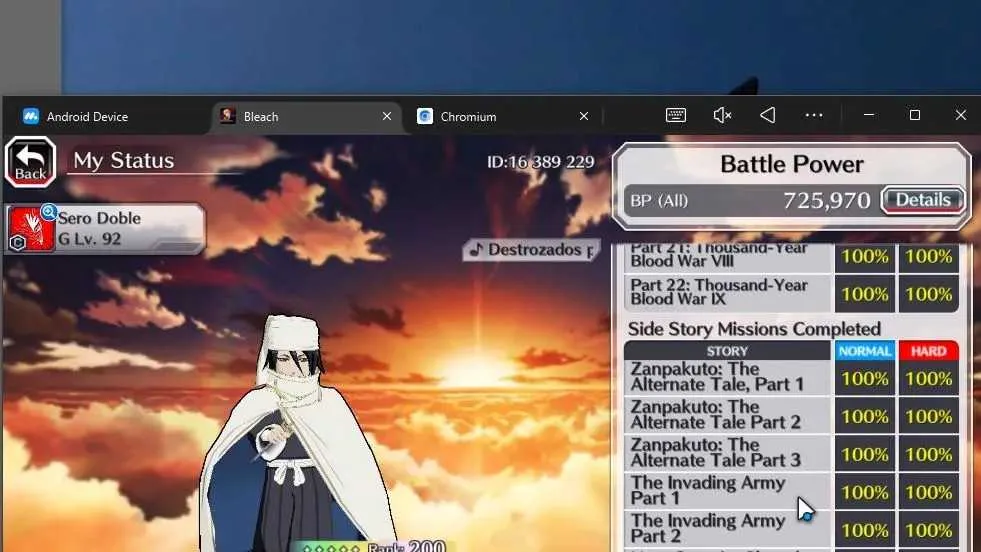Click the BP (All) 725,970 value
This screenshot has width=981, height=552.
coord(826,200)
